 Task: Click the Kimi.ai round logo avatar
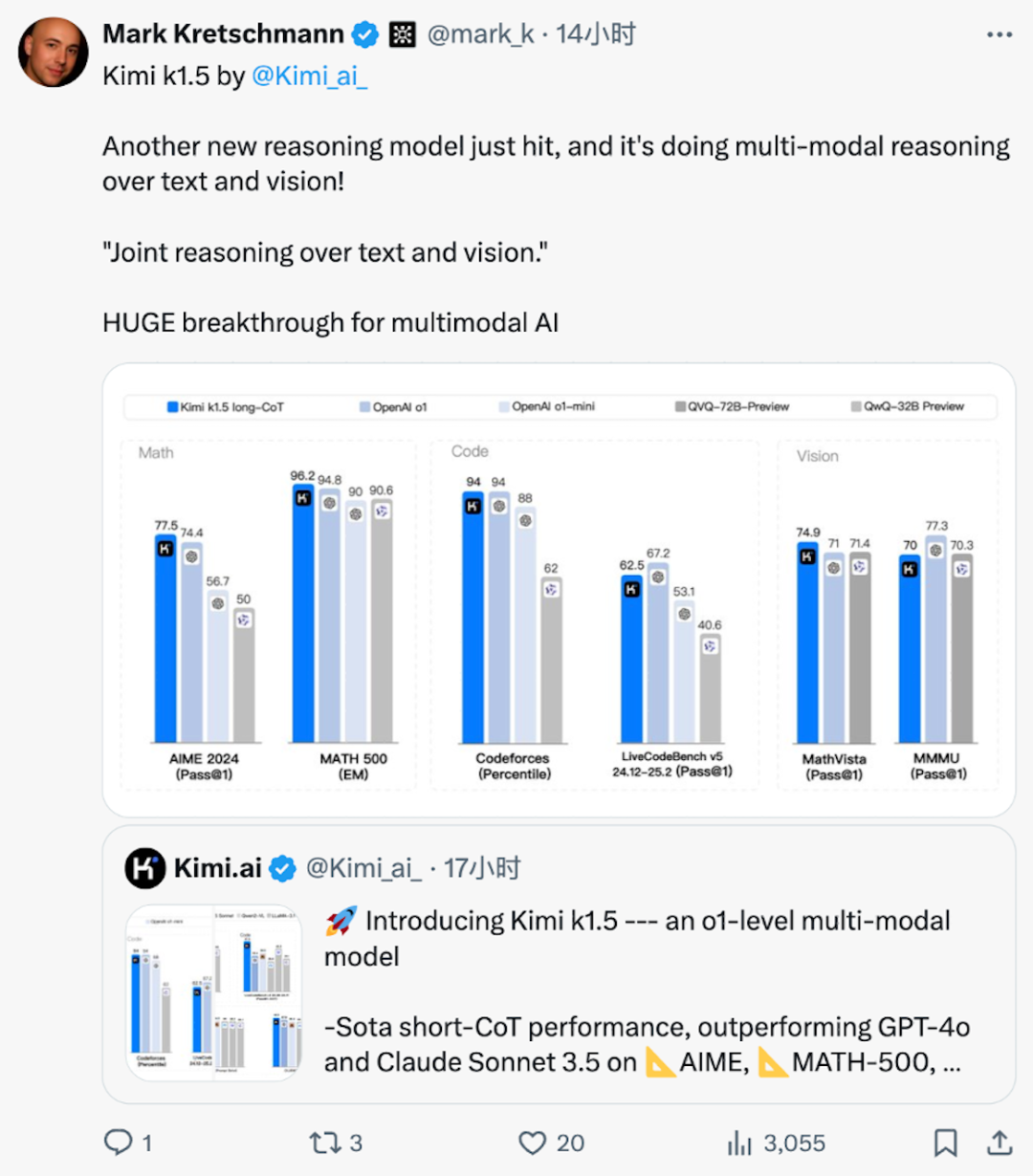tap(145, 868)
